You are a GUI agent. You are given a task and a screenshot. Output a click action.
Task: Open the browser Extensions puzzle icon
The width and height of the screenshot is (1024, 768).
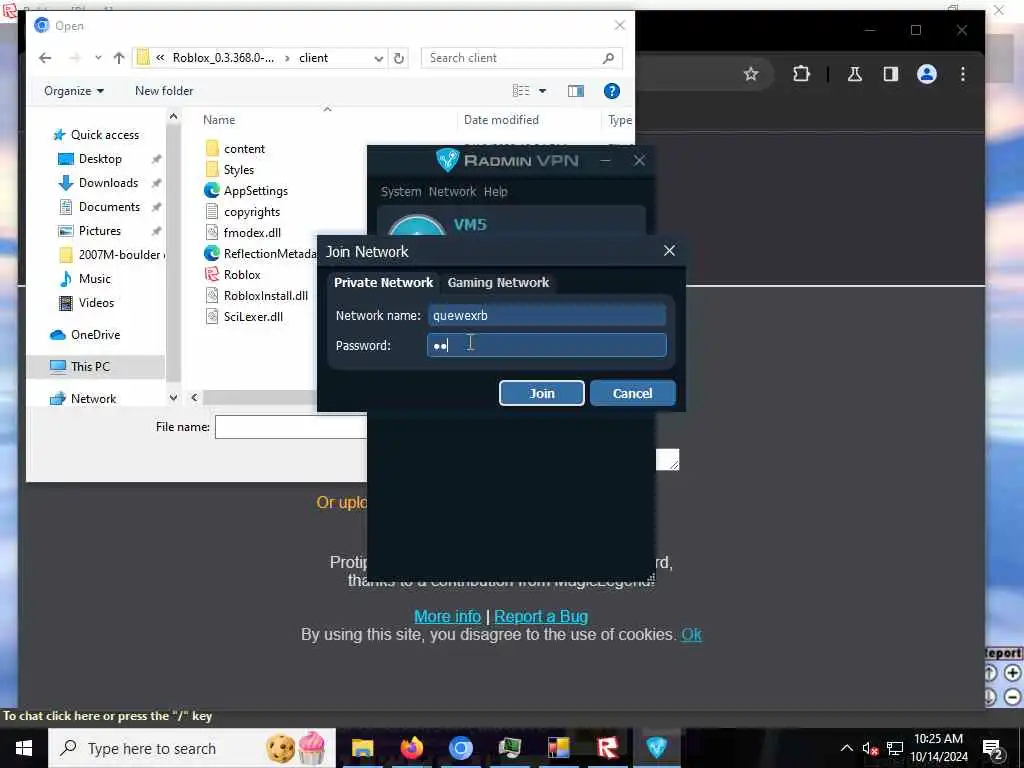[801, 74]
